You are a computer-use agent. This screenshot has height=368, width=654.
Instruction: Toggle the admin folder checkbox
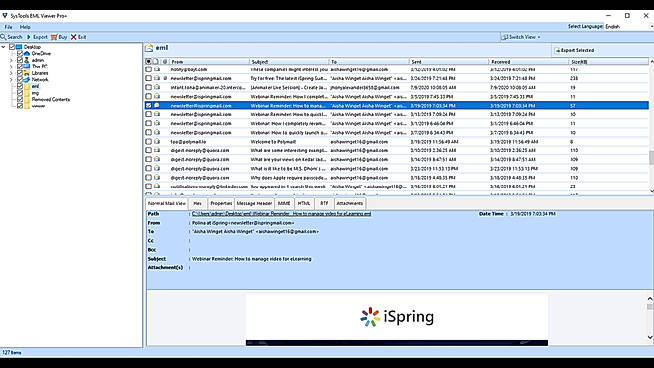(20, 60)
